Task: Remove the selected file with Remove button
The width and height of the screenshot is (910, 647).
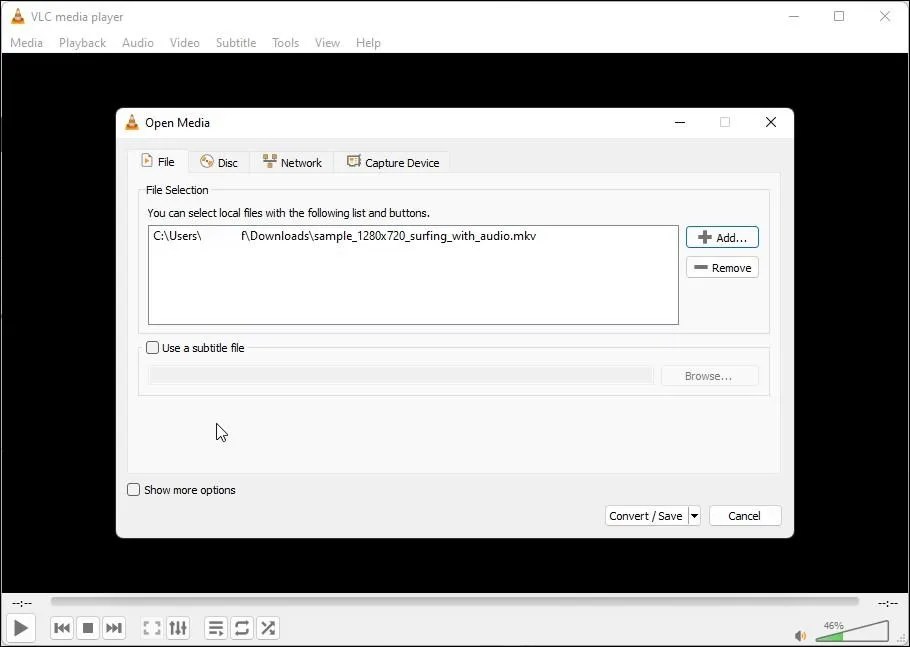Action: (722, 267)
